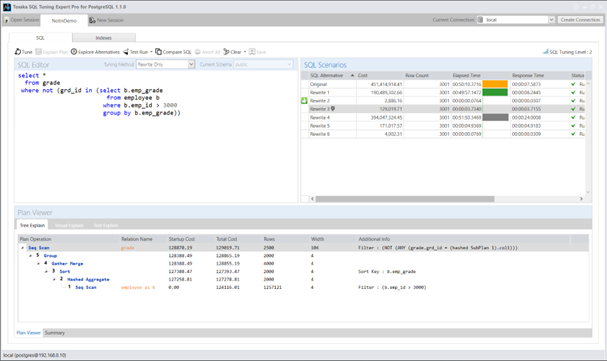This screenshot has height=361, width=607.
Task: Open the Clear dropdown arrow
Action: 245,52
